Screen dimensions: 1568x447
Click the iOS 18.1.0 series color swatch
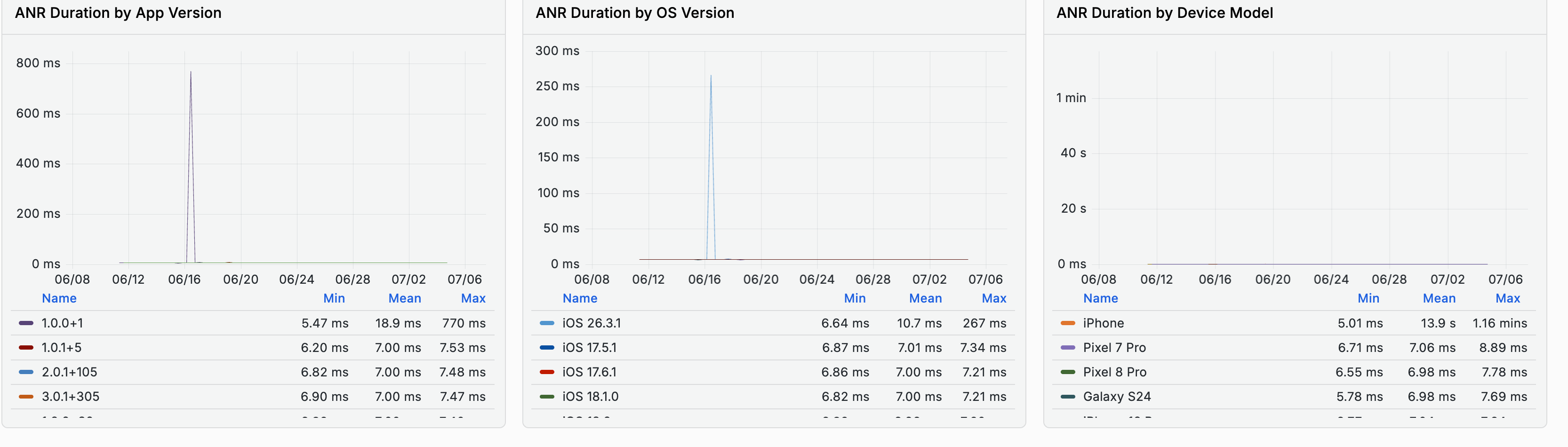547,397
